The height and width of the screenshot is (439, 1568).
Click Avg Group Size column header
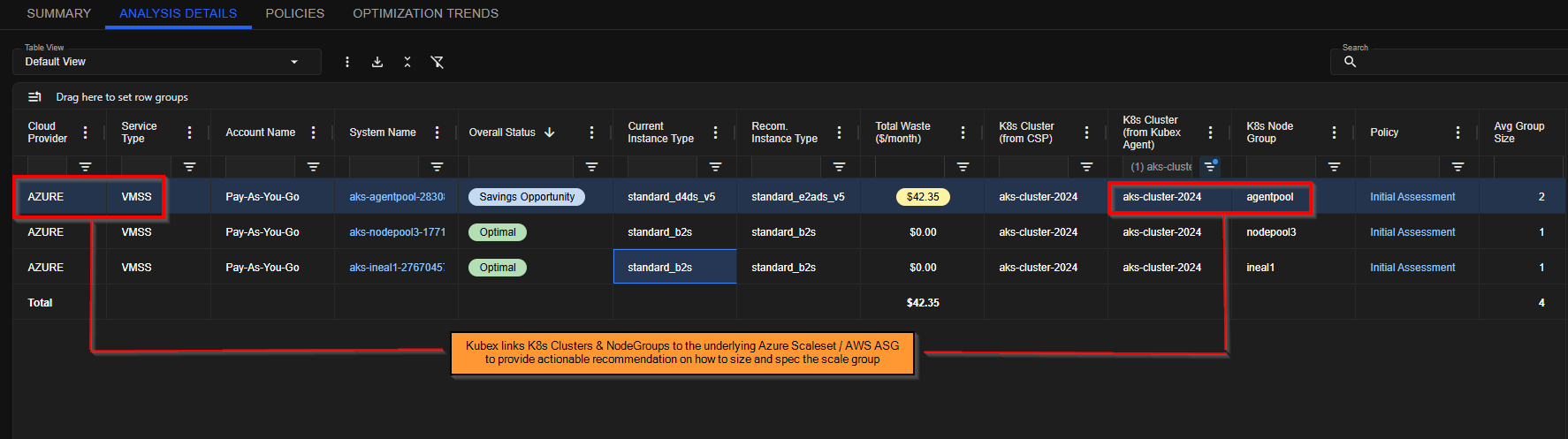tap(1519, 132)
